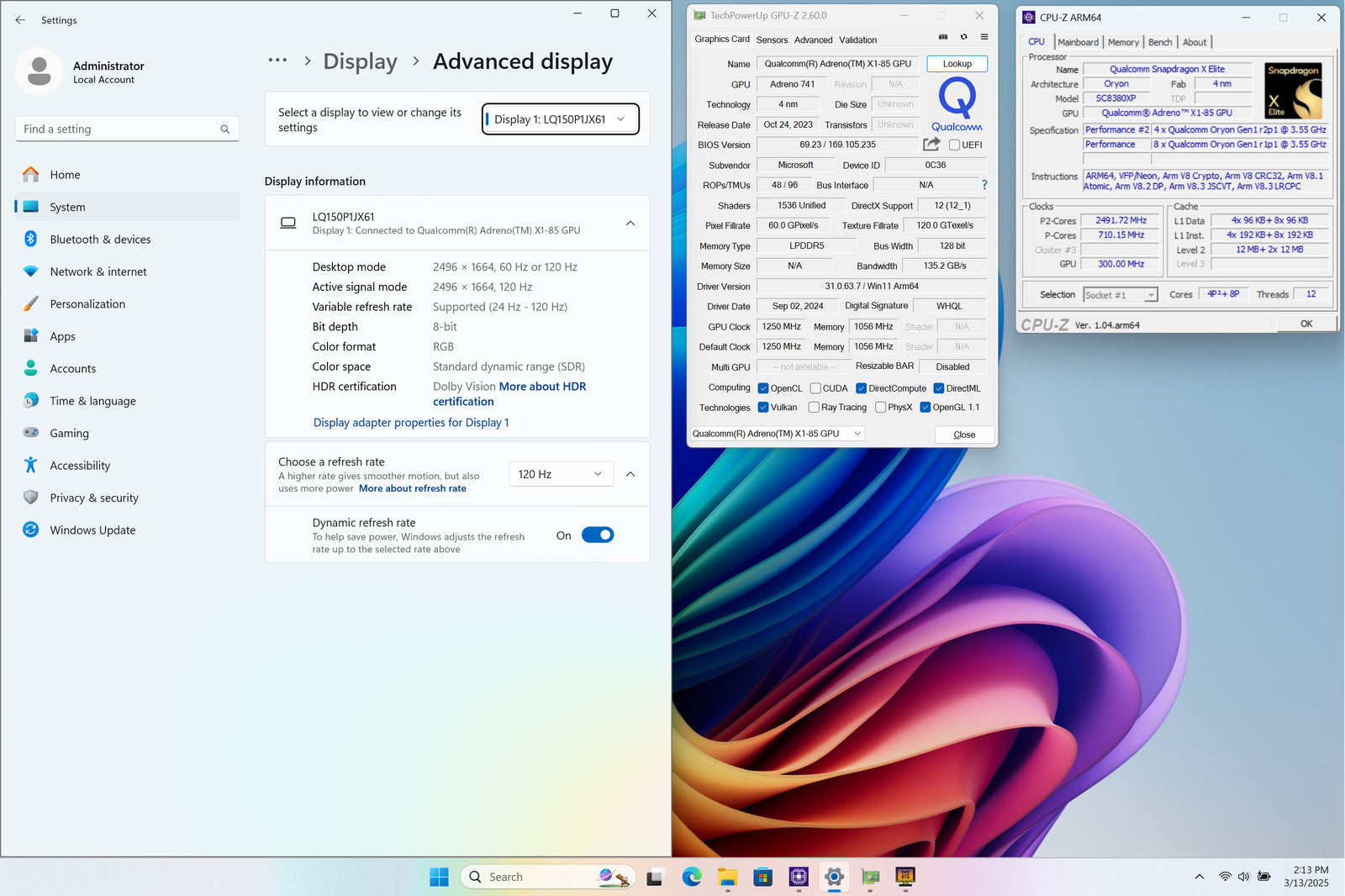Toggle the DirectCompute checkbox
This screenshot has height=896, width=1345.
coord(861,388)
